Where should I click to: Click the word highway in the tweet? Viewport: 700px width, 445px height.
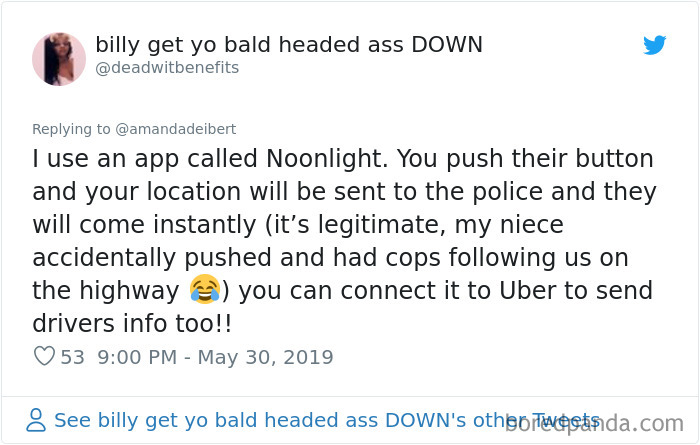click(x=129, y=291)
